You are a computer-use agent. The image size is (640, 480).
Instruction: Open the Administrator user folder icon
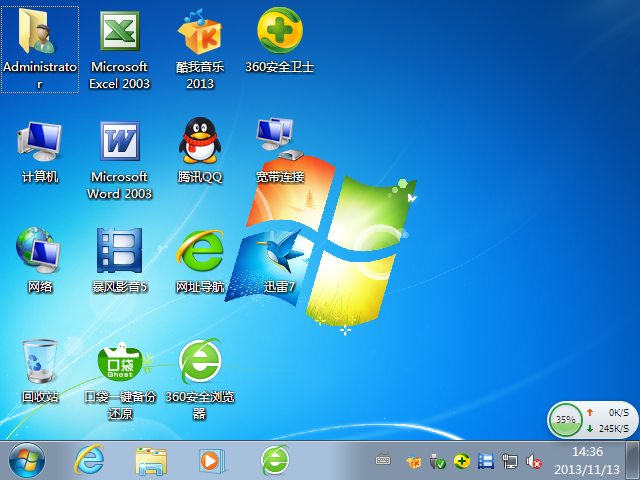(40, 34)
